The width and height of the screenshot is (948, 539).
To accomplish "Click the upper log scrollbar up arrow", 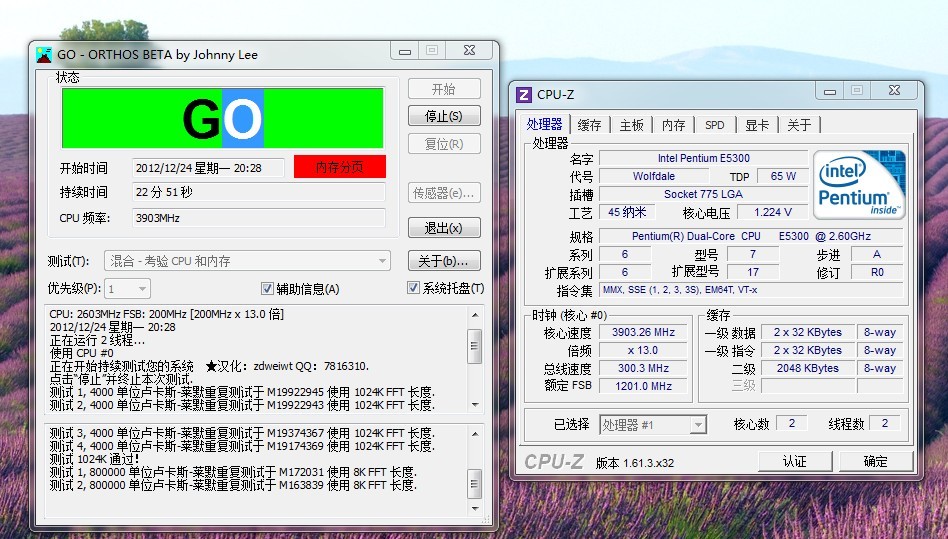I will coord(475,315).
